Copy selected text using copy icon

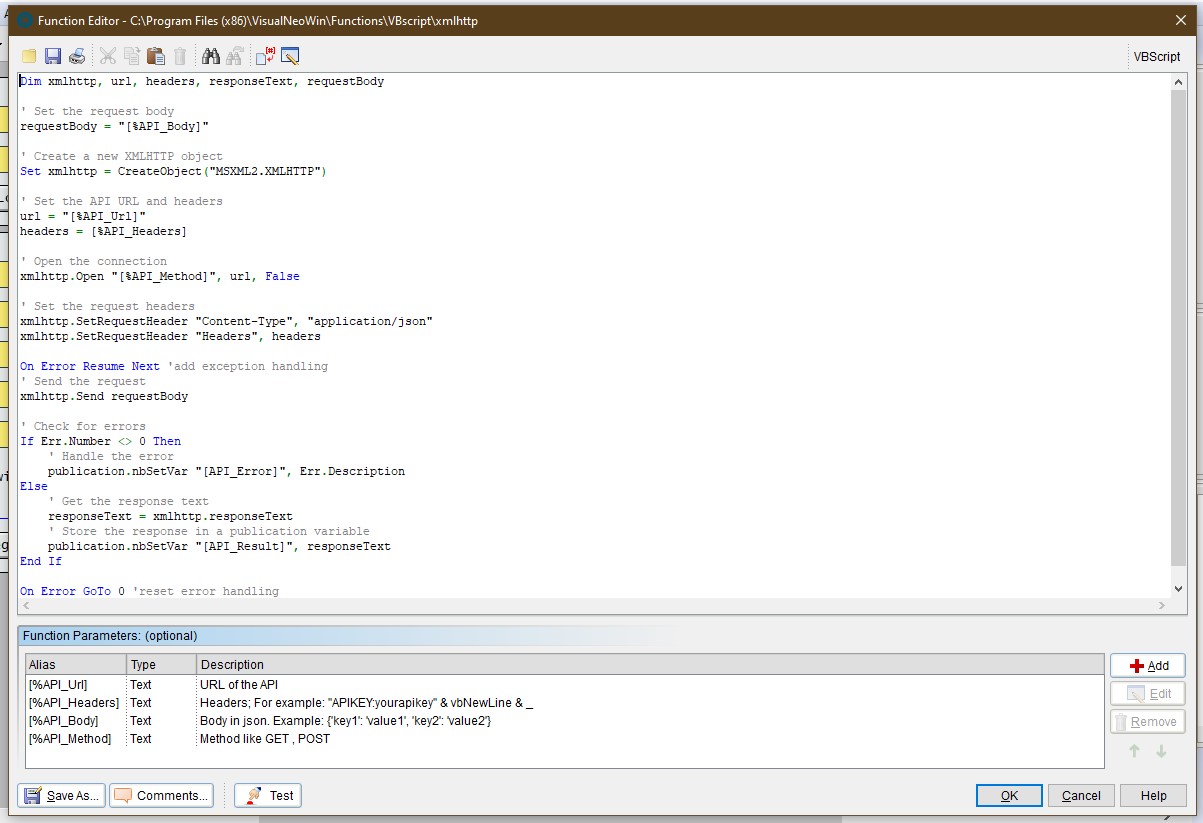(132, 56)
